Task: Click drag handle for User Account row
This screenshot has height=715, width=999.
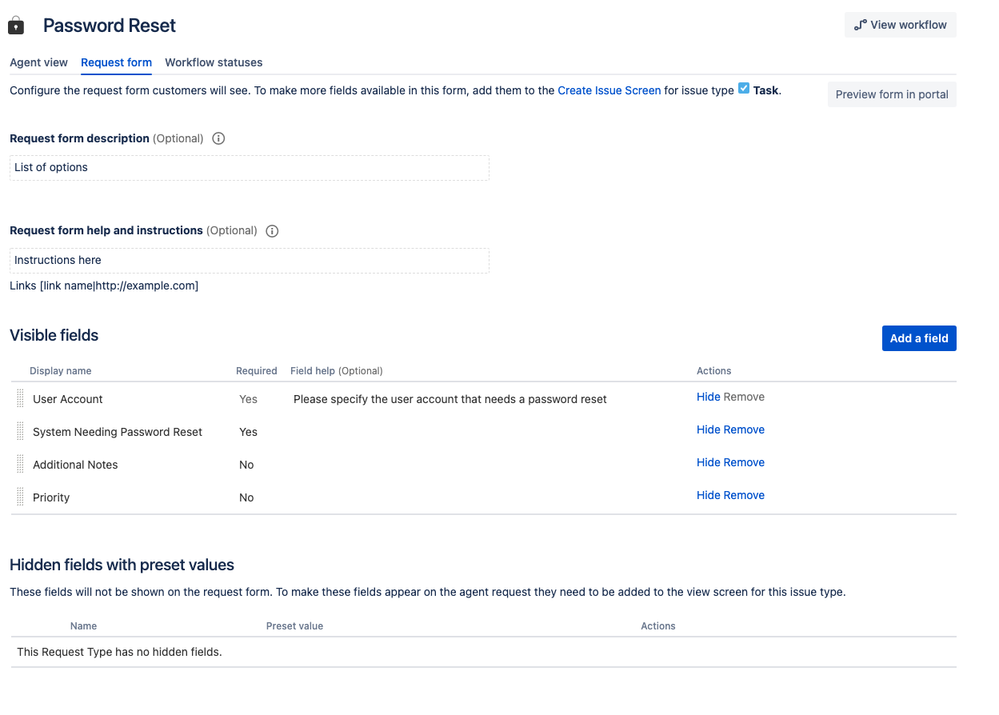Action: tap(20, 399)
